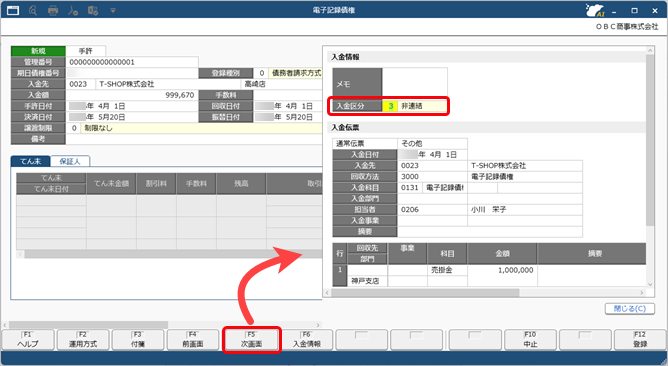668x366 pixels.
Task: Click the 管理番号 field 000000000000001
Action: point(132,62)
